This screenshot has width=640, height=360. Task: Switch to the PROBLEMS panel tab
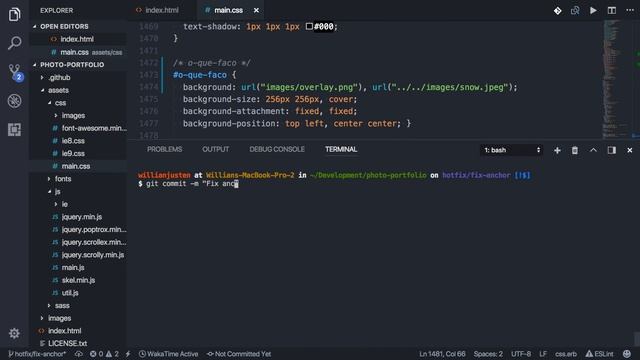164,149
